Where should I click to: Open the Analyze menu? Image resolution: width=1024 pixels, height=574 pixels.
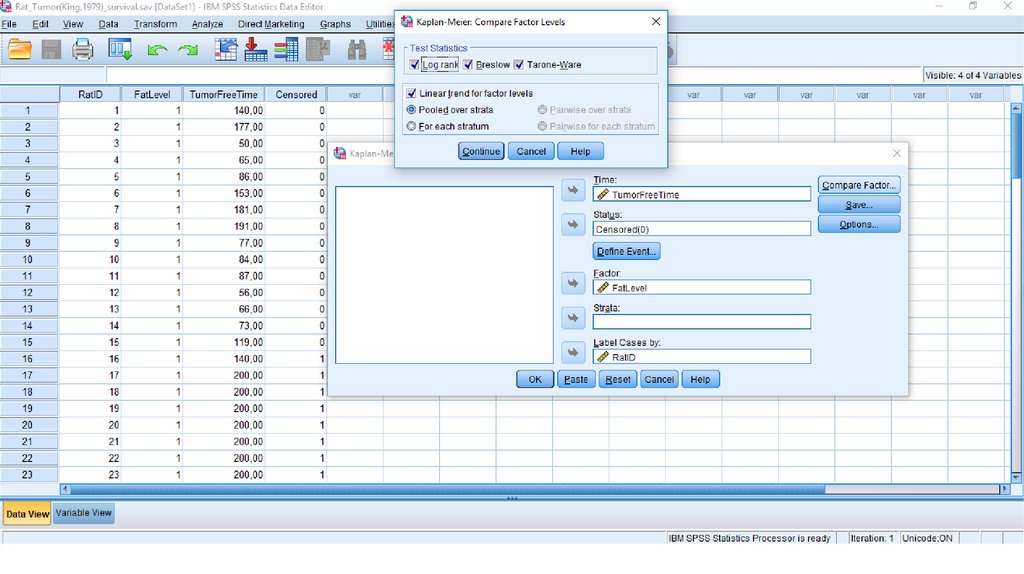(207, 24)
